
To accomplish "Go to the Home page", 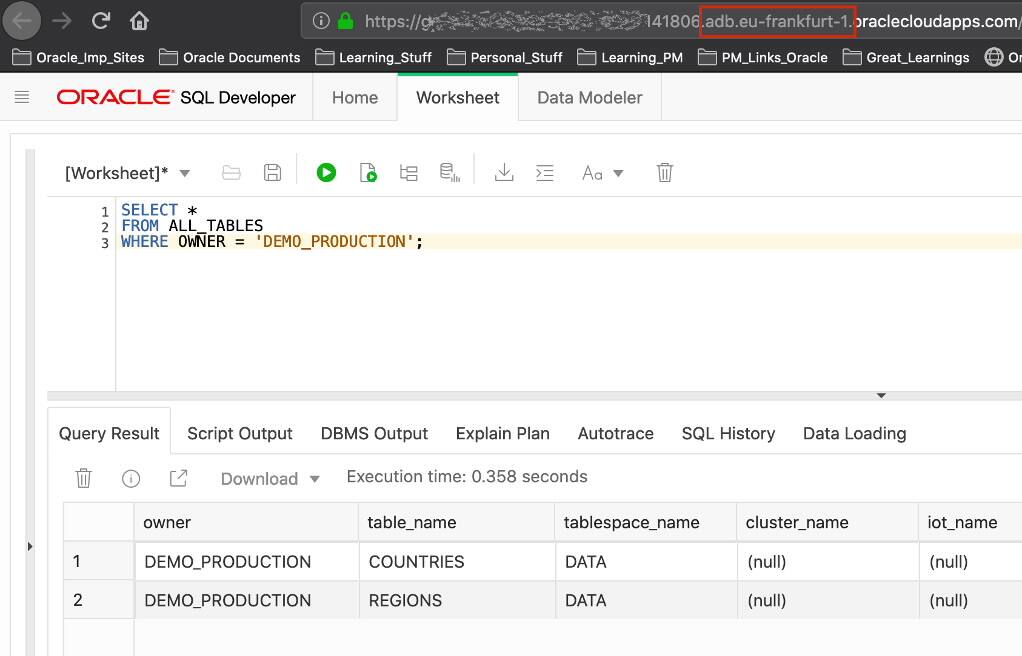I will tap(355, 97).
